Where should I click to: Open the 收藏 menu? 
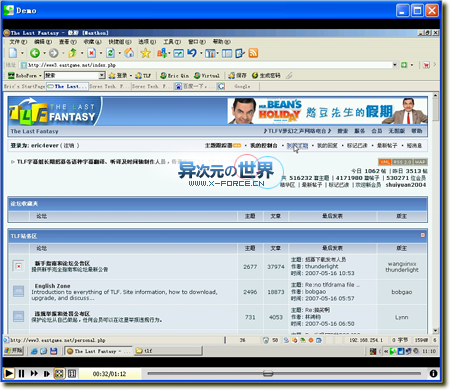(92, 42)
